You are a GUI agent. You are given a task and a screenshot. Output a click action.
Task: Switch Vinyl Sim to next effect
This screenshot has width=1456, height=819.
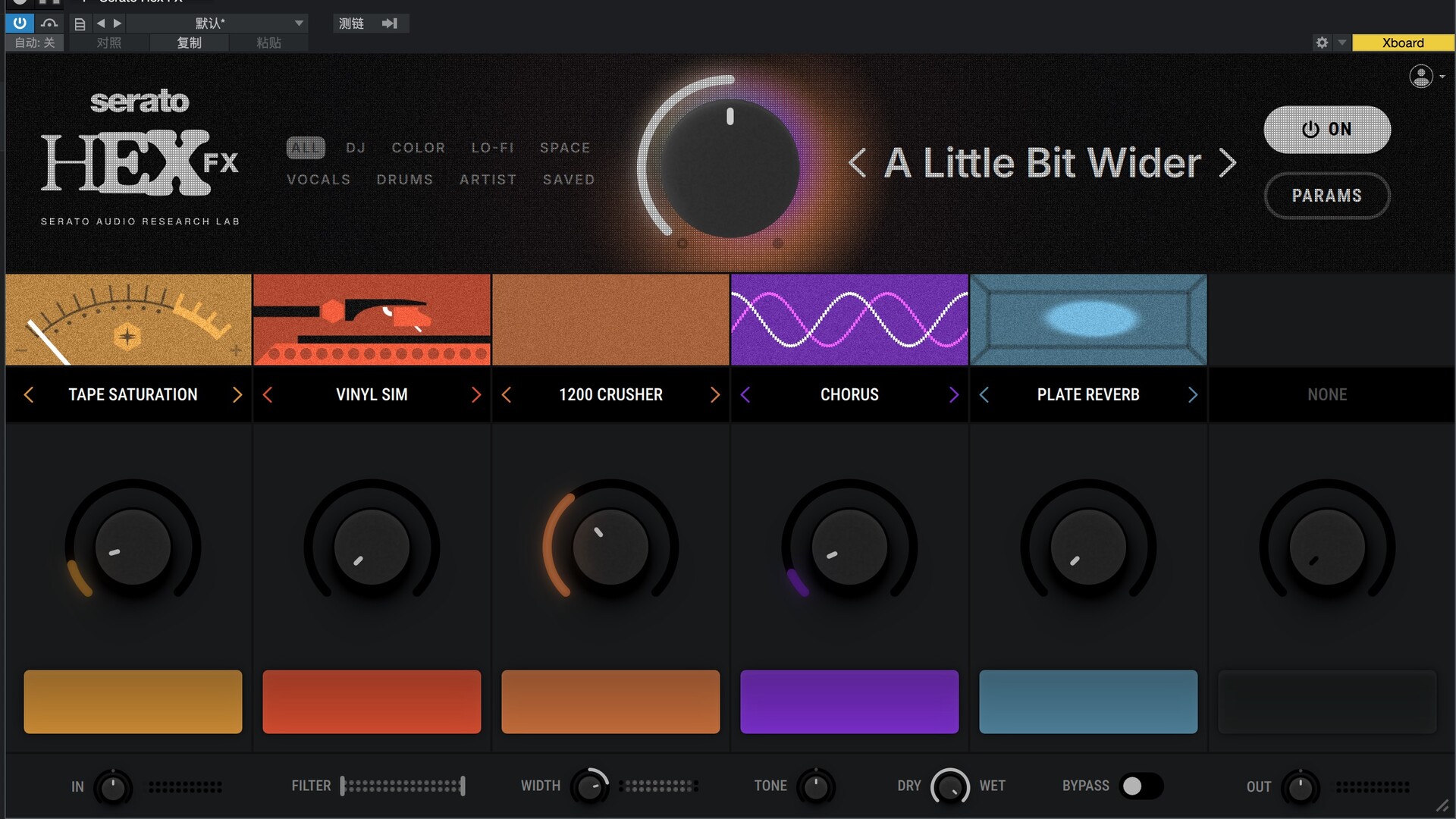475,394
